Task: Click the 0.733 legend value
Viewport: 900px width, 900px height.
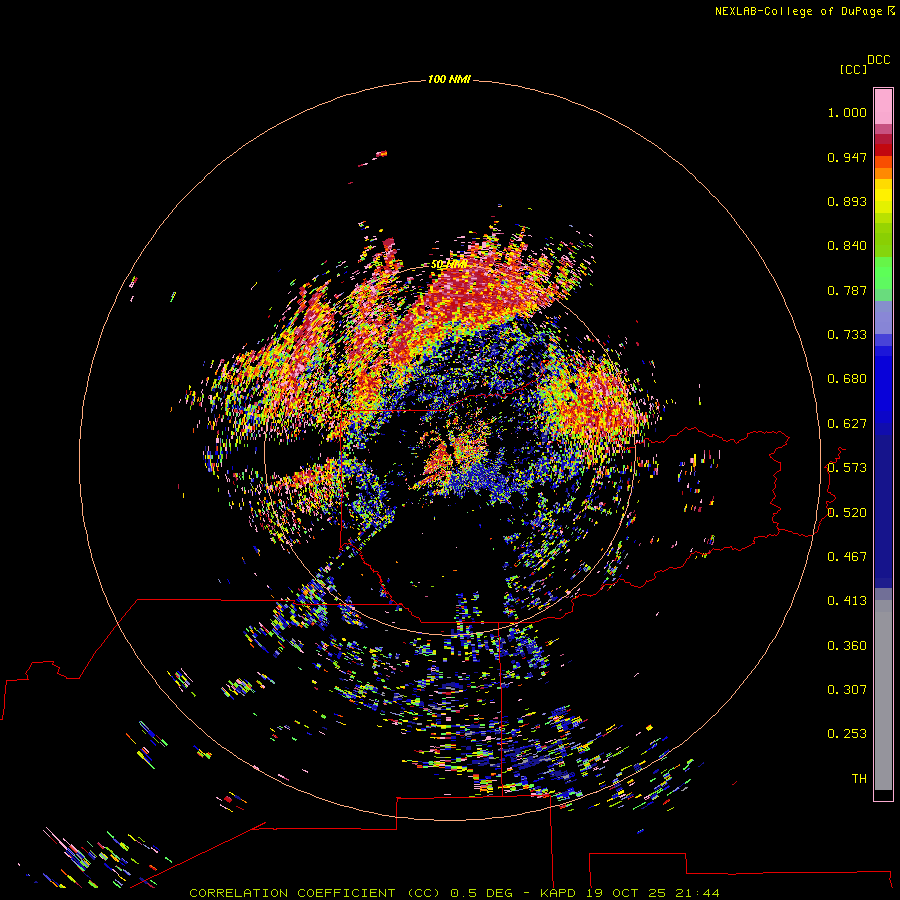Action: tap(847, 335)
